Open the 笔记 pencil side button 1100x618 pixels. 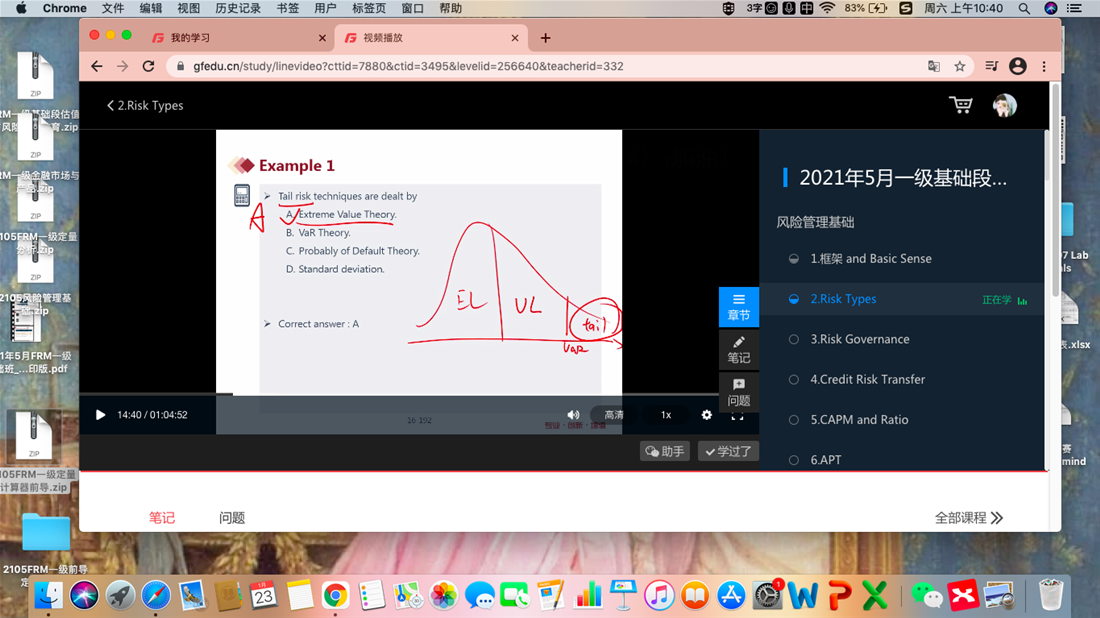(x=739, y=350)
